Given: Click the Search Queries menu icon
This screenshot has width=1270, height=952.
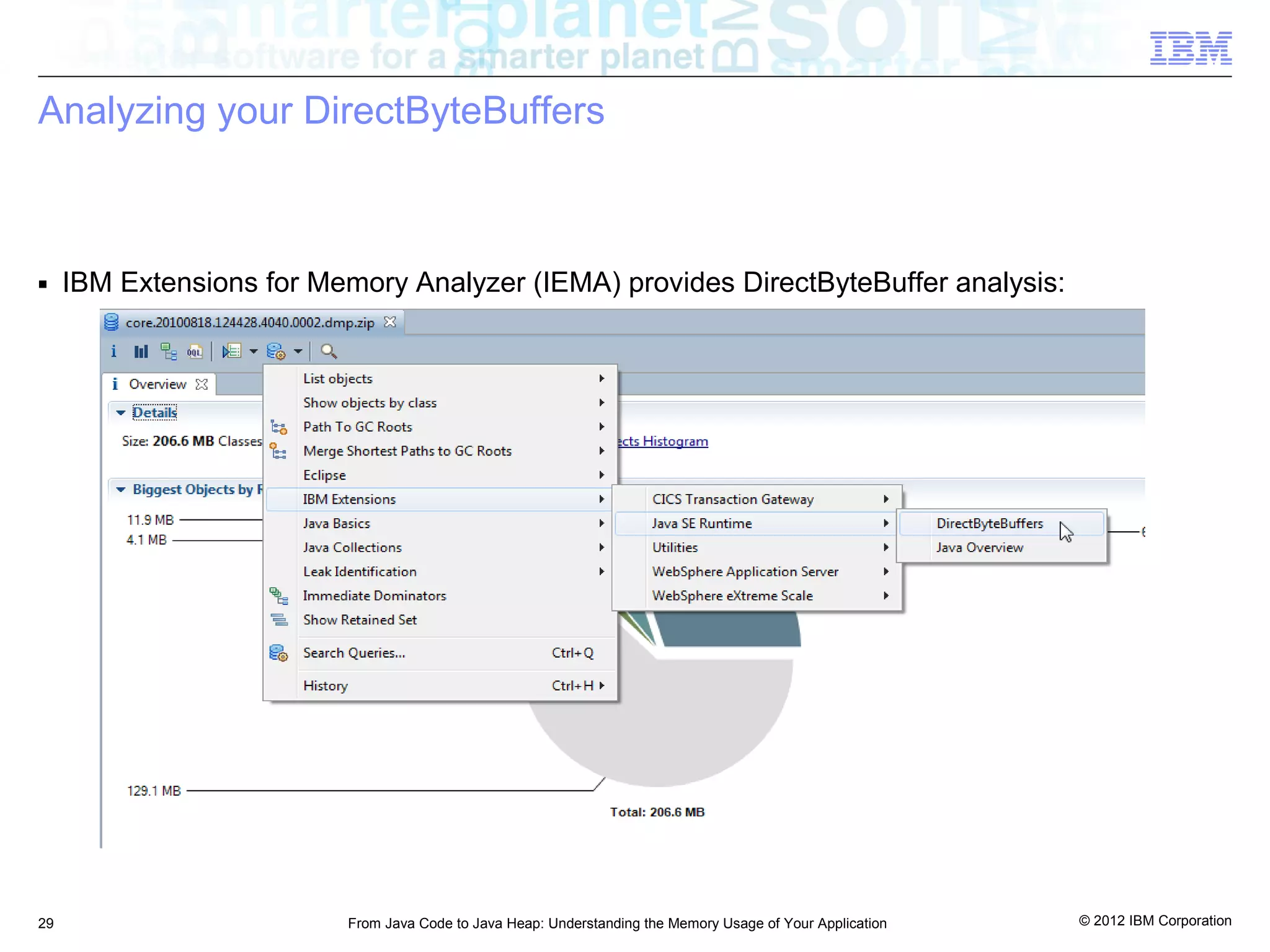Looking at the screenshot, I should [x=278, y=653].
